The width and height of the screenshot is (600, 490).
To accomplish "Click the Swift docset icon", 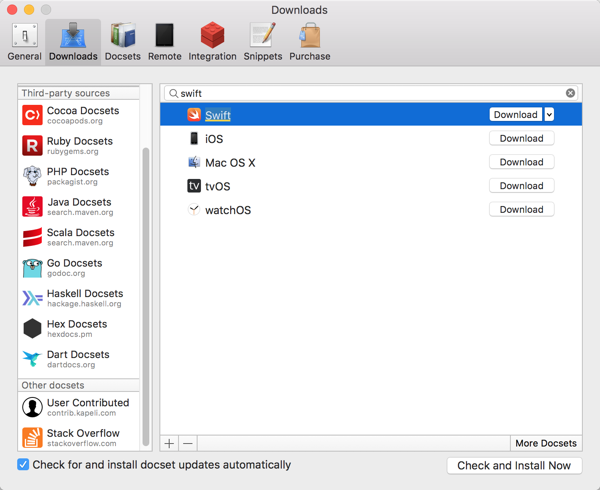I will click(194, 114).
